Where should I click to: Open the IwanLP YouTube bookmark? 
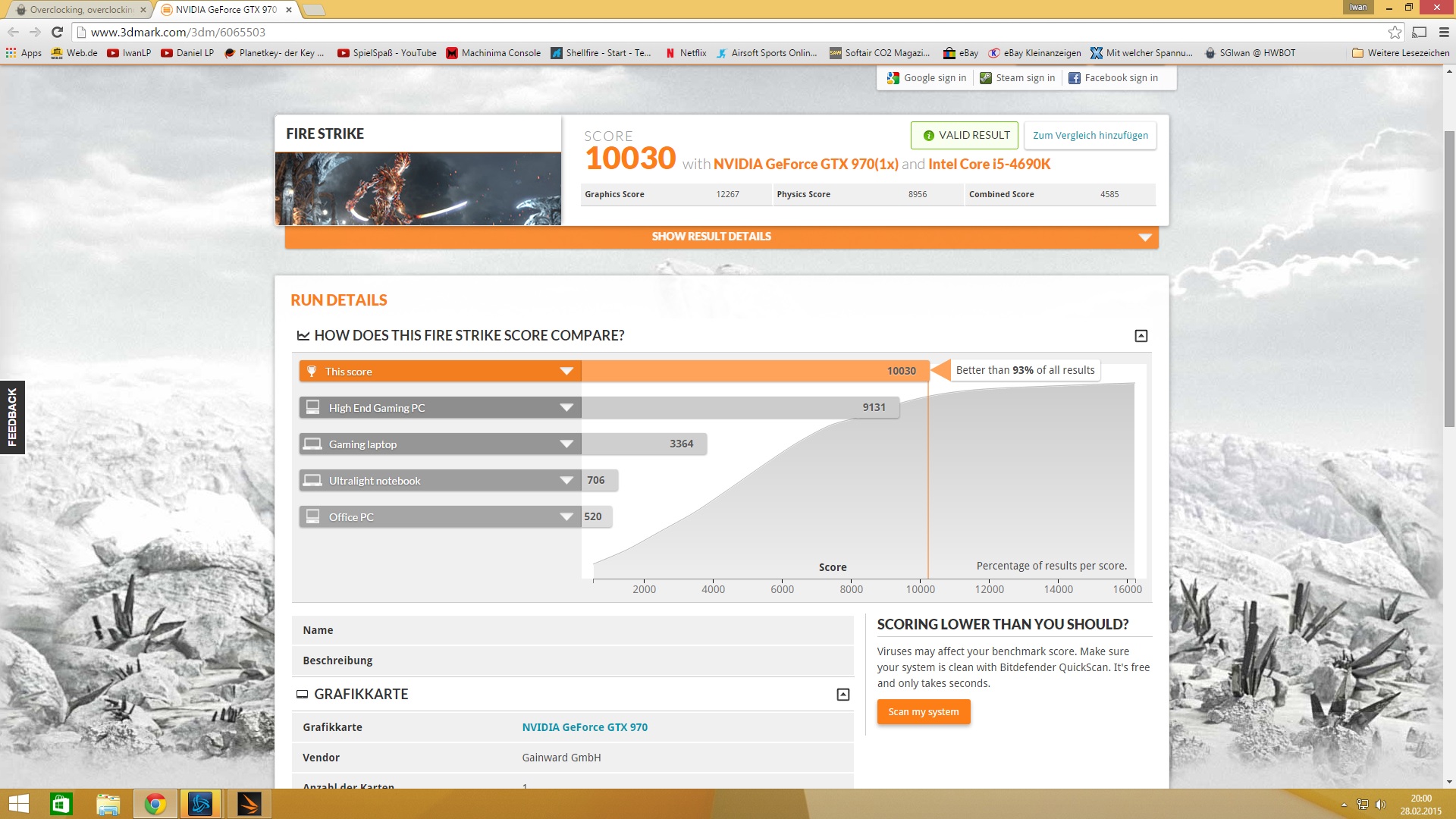coord(129,53)
